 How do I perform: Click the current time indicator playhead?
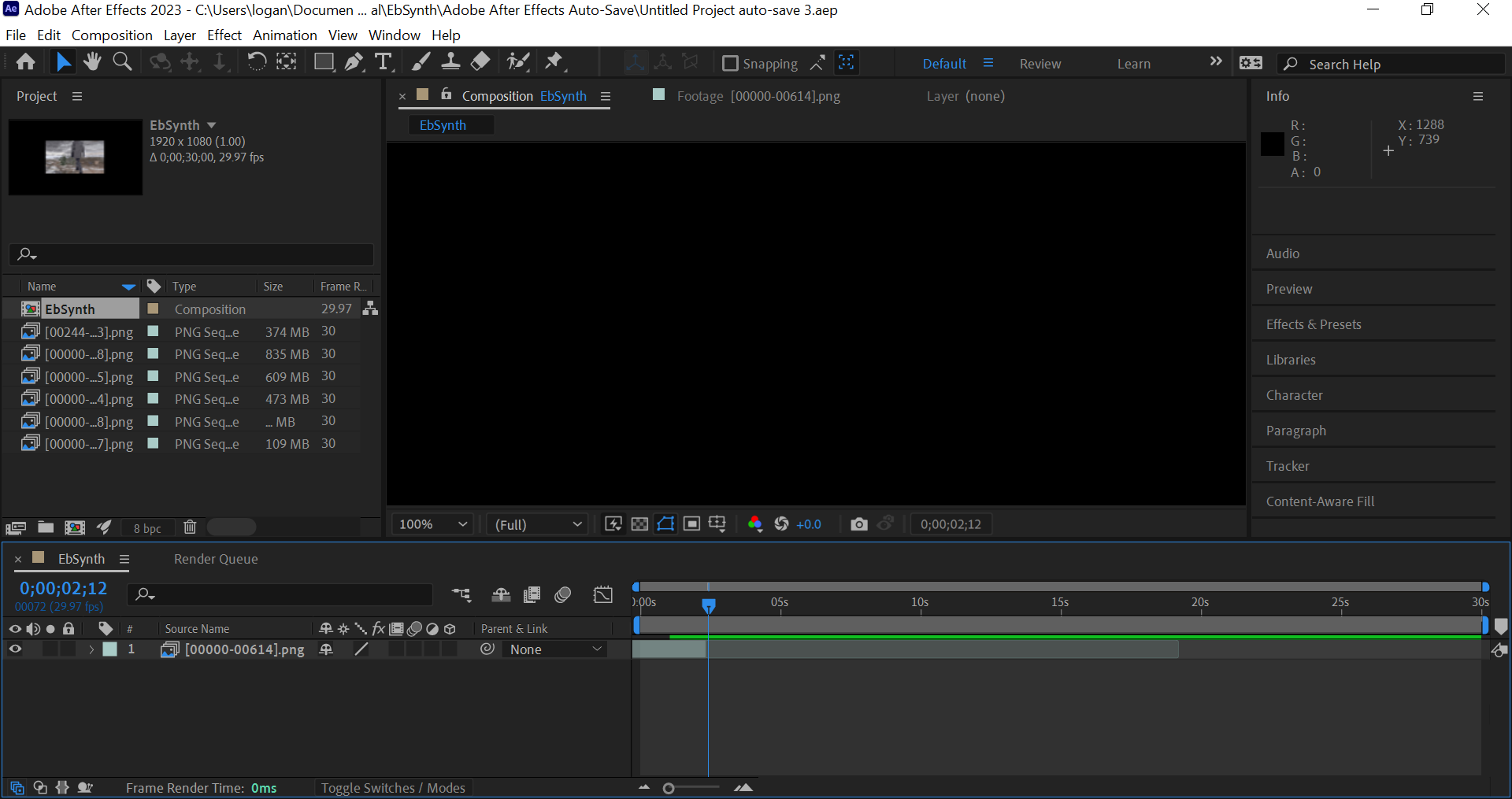pos(709,605)
